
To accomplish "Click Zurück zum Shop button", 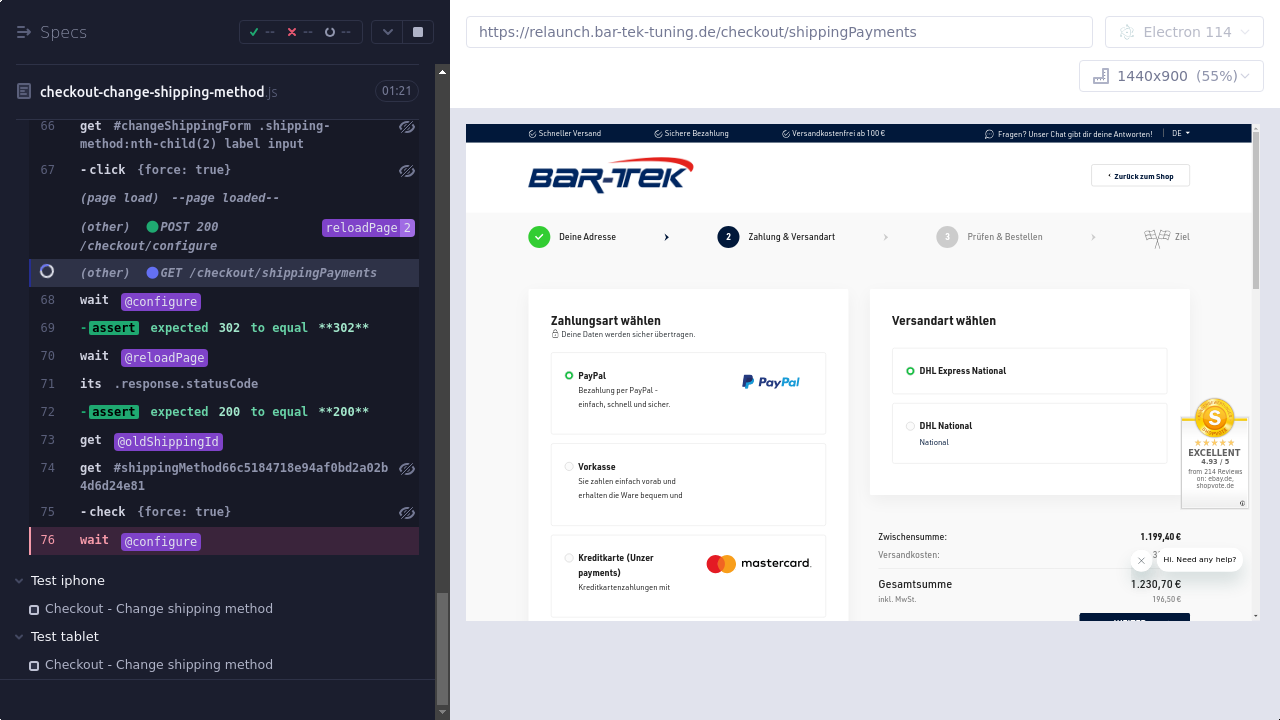I will point(1140,176).
